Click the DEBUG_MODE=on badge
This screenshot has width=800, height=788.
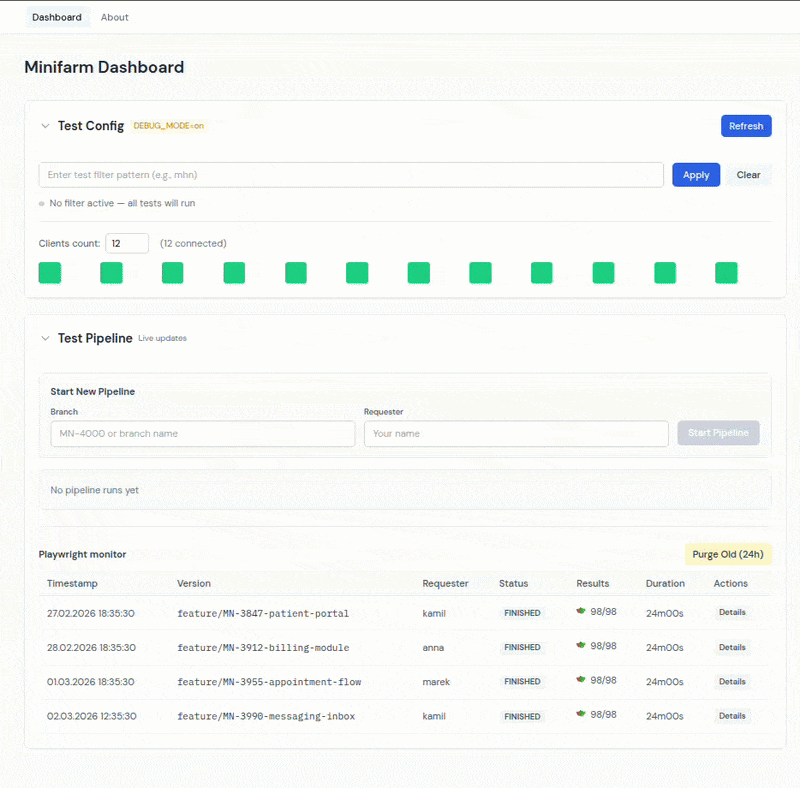[x=168, y=126]
